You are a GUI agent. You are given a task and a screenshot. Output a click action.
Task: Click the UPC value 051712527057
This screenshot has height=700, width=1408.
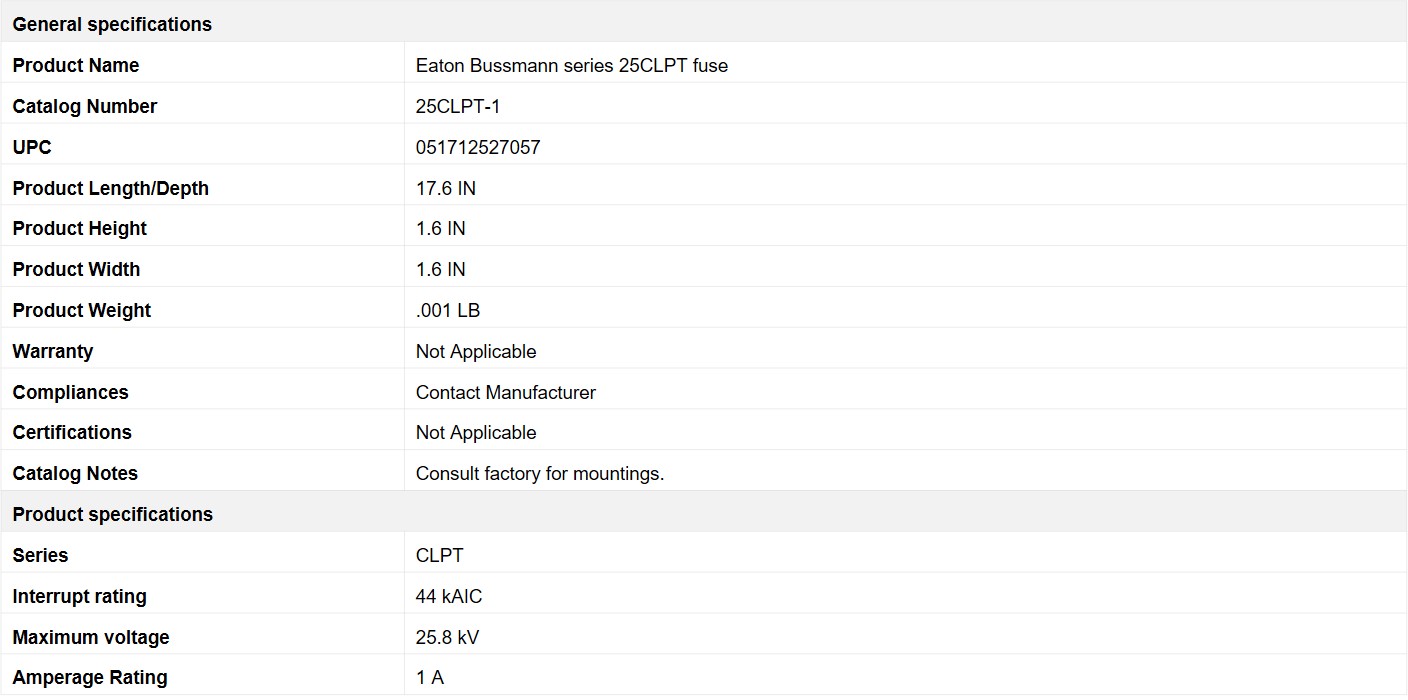click(x=478, y=147)
